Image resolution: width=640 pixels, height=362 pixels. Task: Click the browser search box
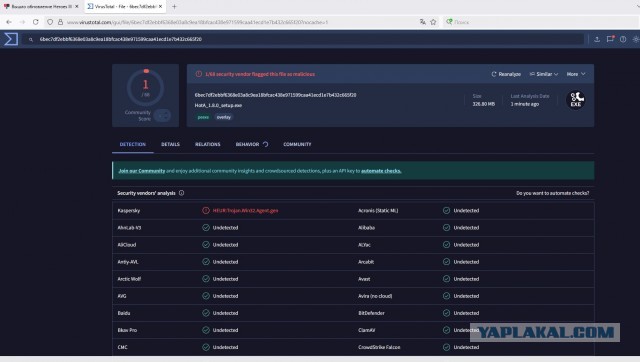tap(541, 22)
